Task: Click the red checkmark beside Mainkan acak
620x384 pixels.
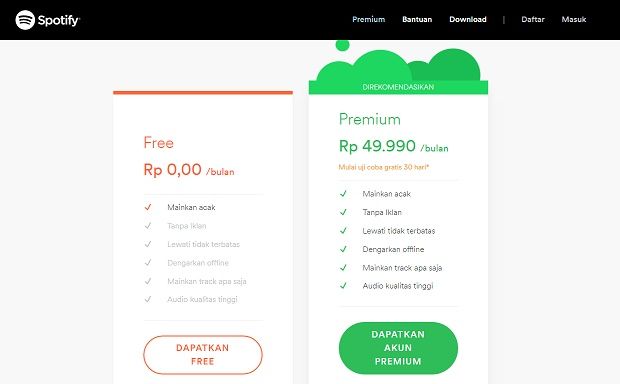Action: [x=148, y=207]
